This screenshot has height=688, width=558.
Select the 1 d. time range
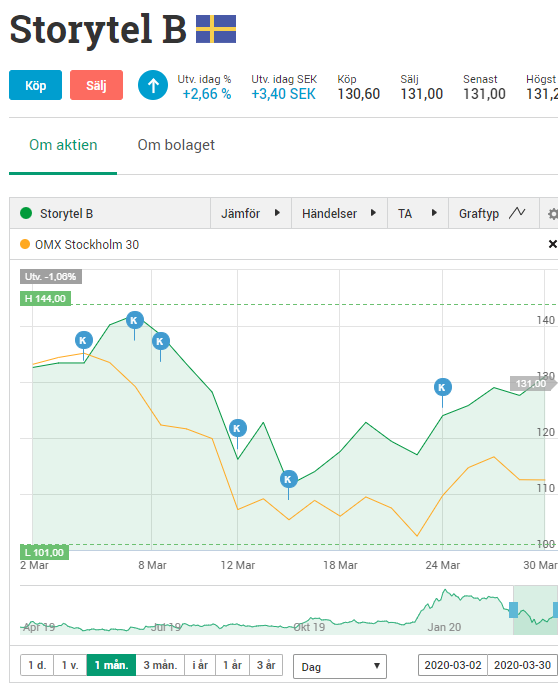point(37,665)
